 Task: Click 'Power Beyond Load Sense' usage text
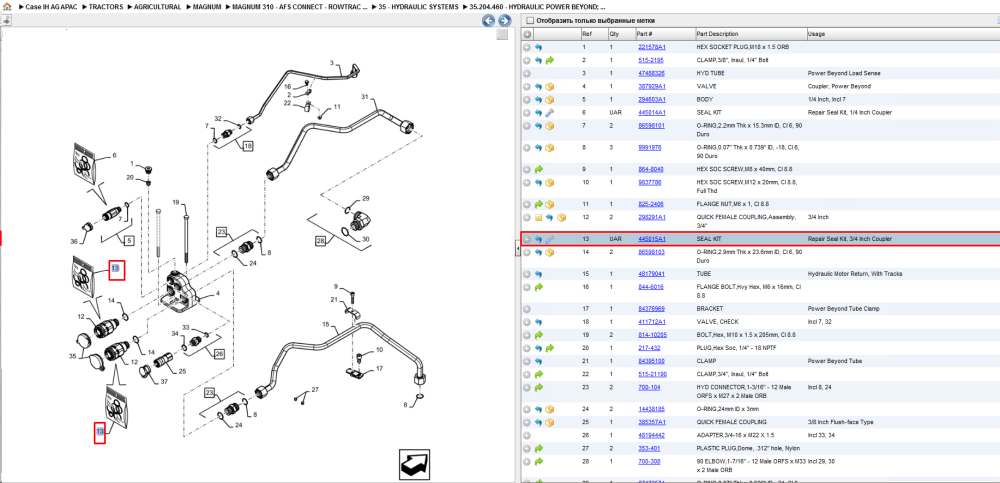[x=839, y=74]
